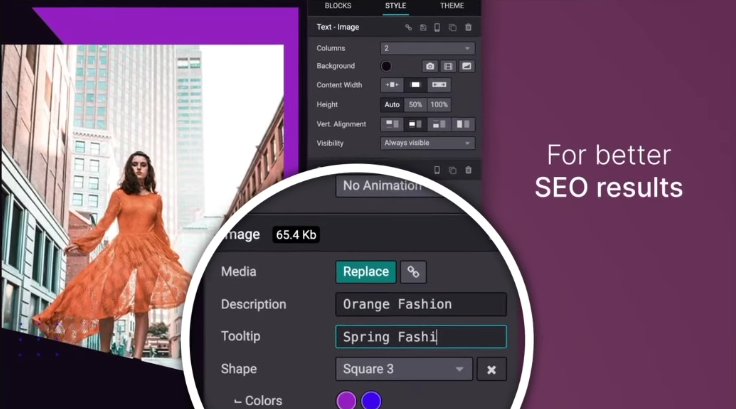Open the No Animation dropdown

[x=385, y=186]
